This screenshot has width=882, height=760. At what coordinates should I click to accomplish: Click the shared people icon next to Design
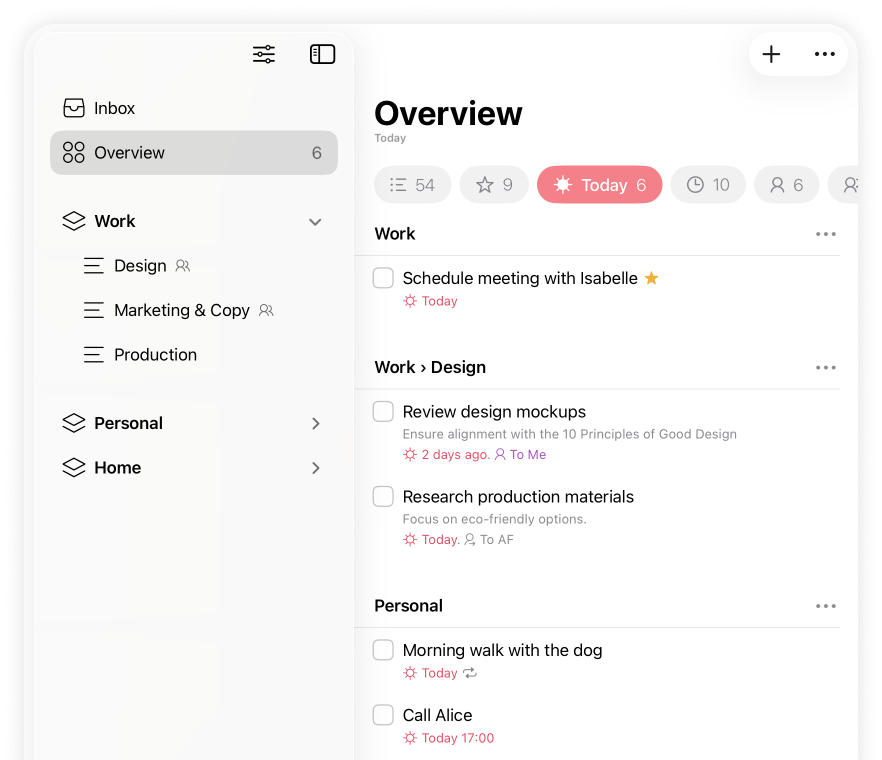tap(182, 266)
